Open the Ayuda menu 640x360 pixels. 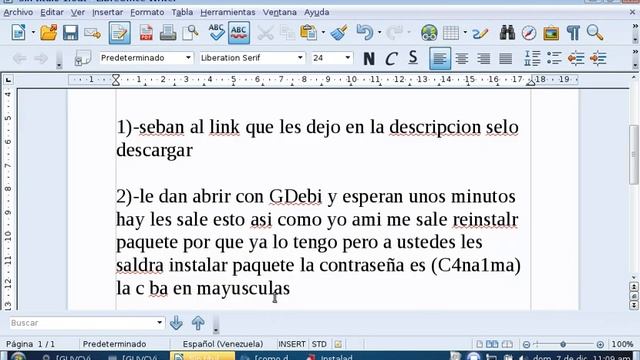click(x=316, y=12)
